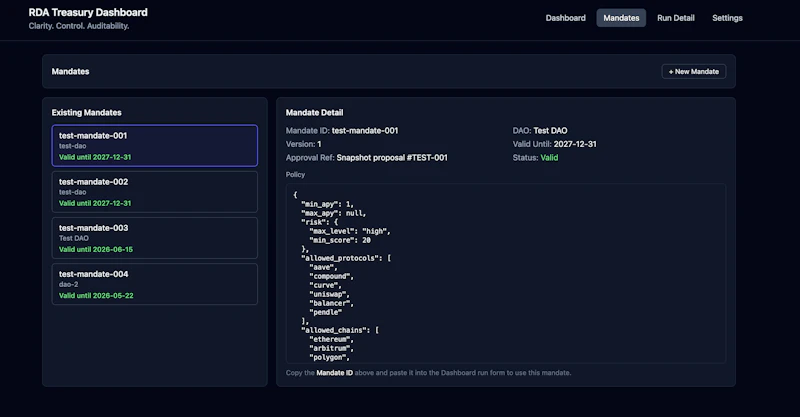
Task: Click the "max_level": "high" line
Action: [x=349, y=231]
